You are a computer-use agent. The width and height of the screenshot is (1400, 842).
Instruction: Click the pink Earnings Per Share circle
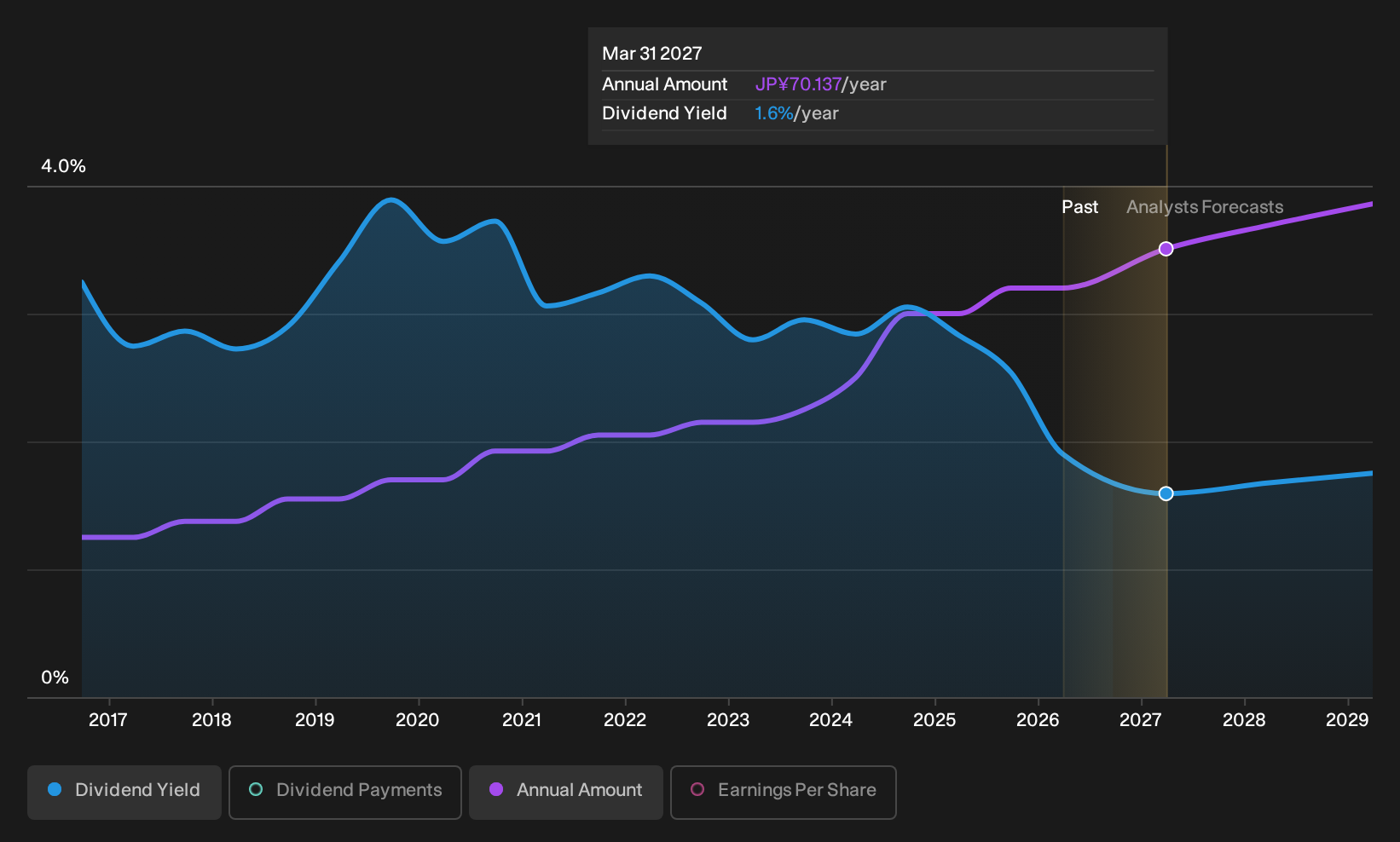pos(697,789)
